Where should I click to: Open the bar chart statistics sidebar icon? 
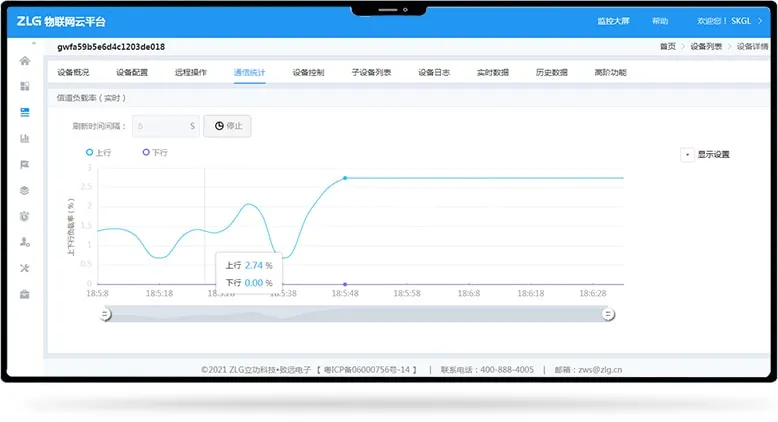click(x=25, y=138)
